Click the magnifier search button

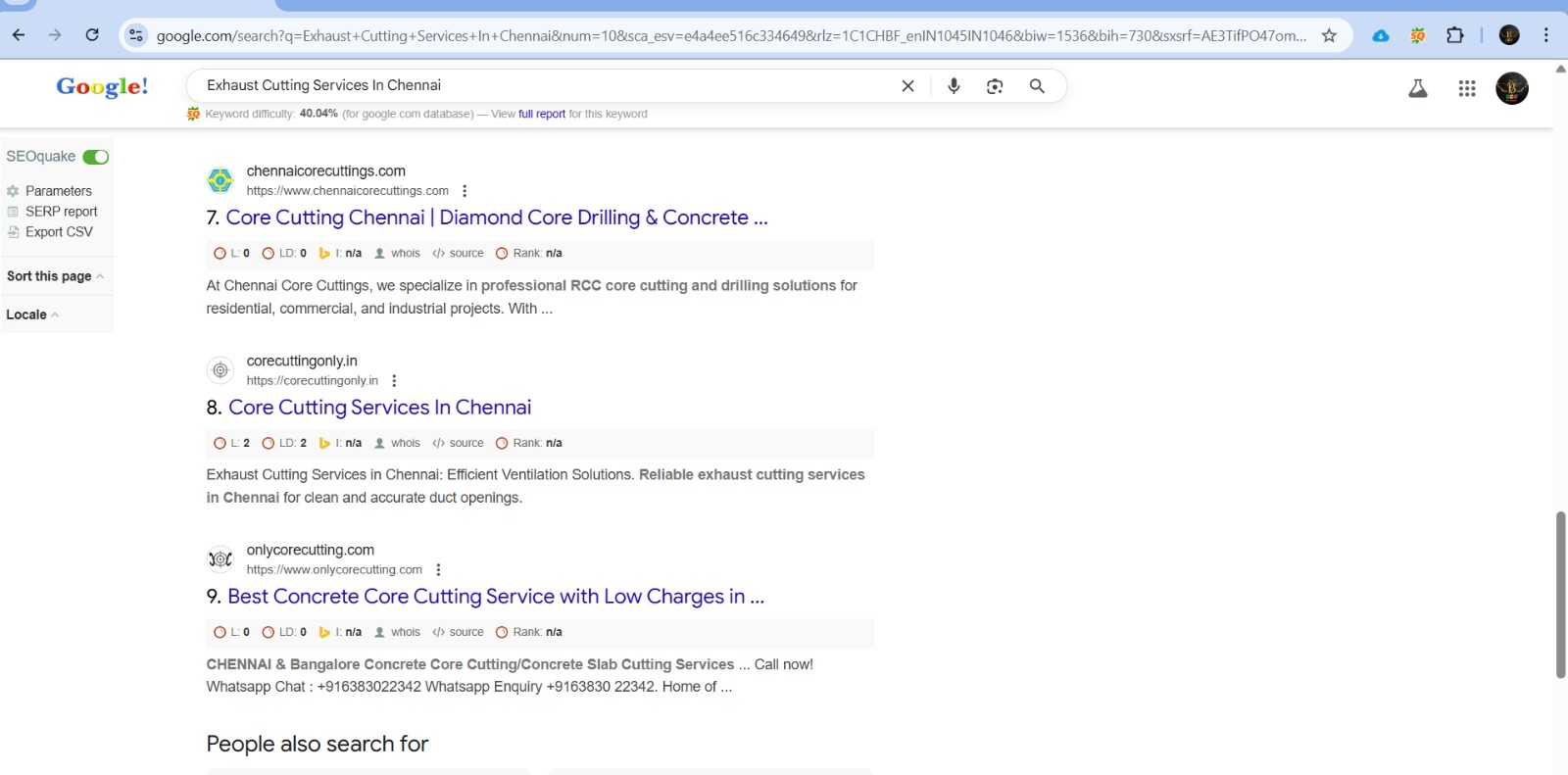pos(1037,86)
